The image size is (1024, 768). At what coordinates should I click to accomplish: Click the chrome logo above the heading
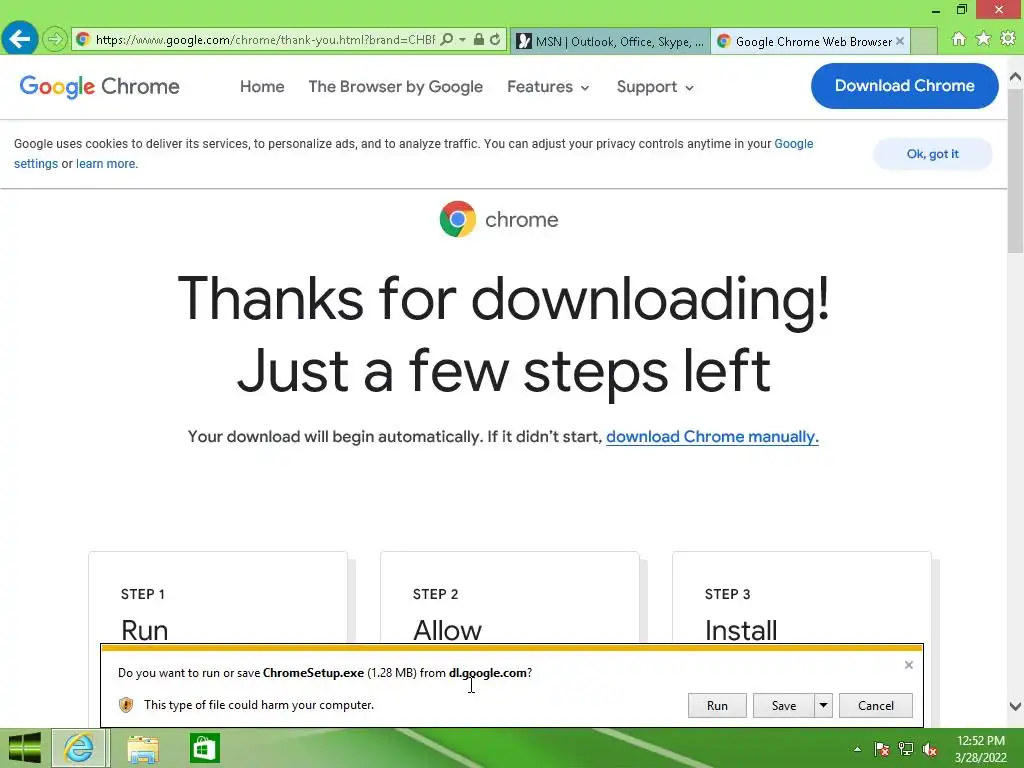[499, 219]
